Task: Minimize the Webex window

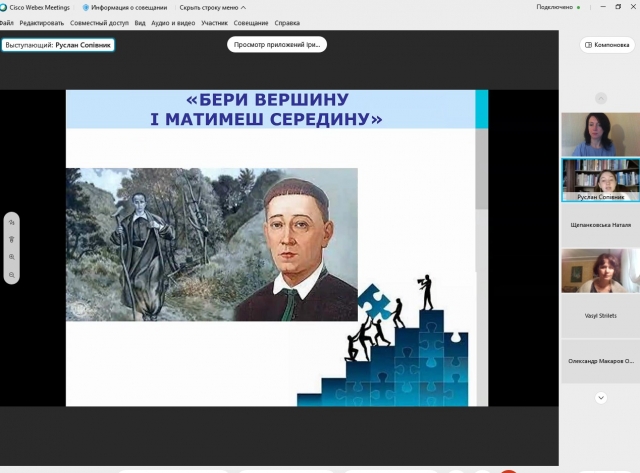Action: (603, 7)
